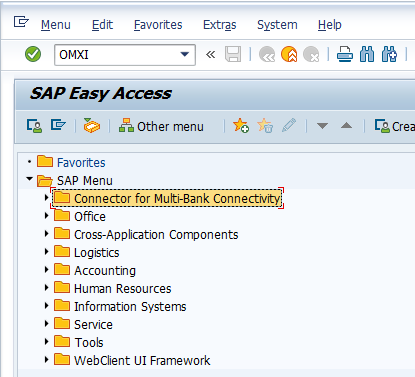Select the Tools tree label
Screen dimensions: 415x377
(89, 343)
